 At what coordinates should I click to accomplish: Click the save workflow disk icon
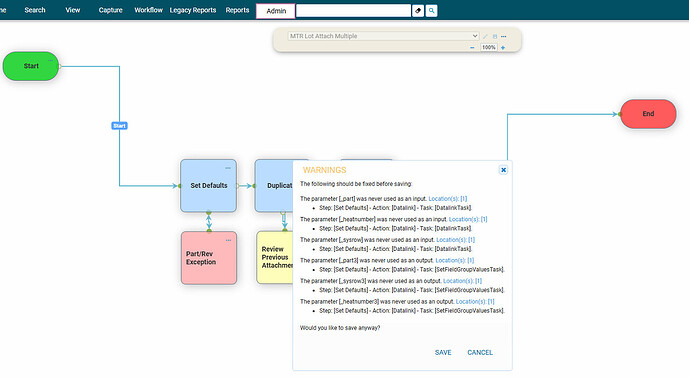[x=495, y=36]
